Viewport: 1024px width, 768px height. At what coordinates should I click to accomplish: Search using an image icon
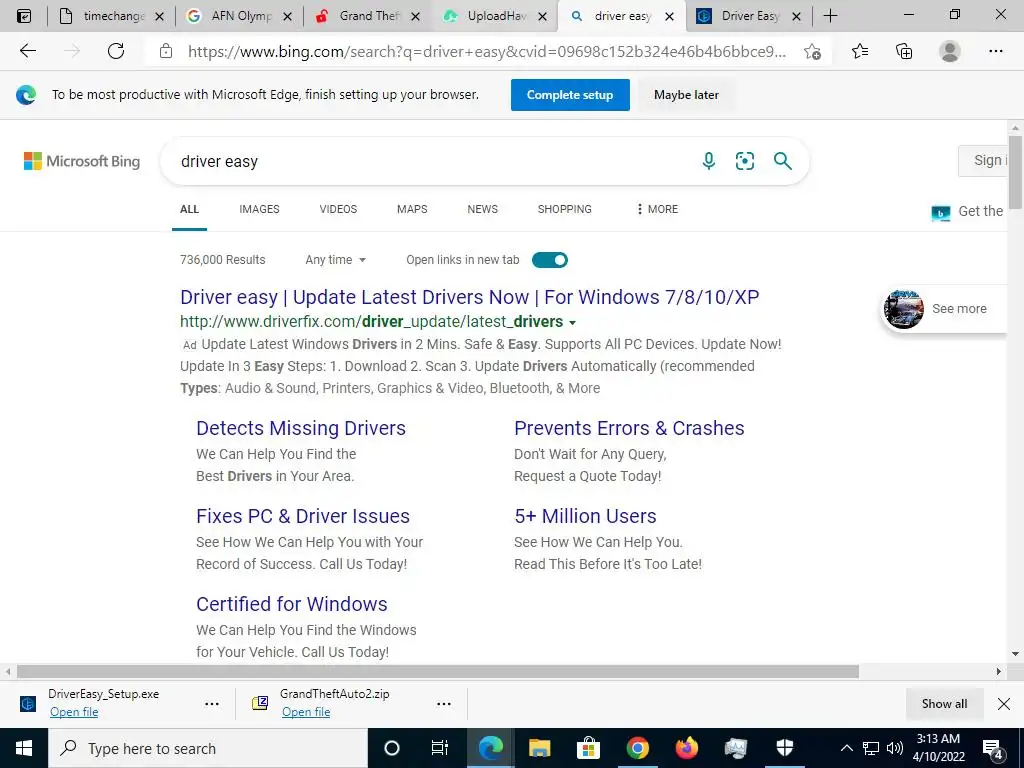point(744,161)
